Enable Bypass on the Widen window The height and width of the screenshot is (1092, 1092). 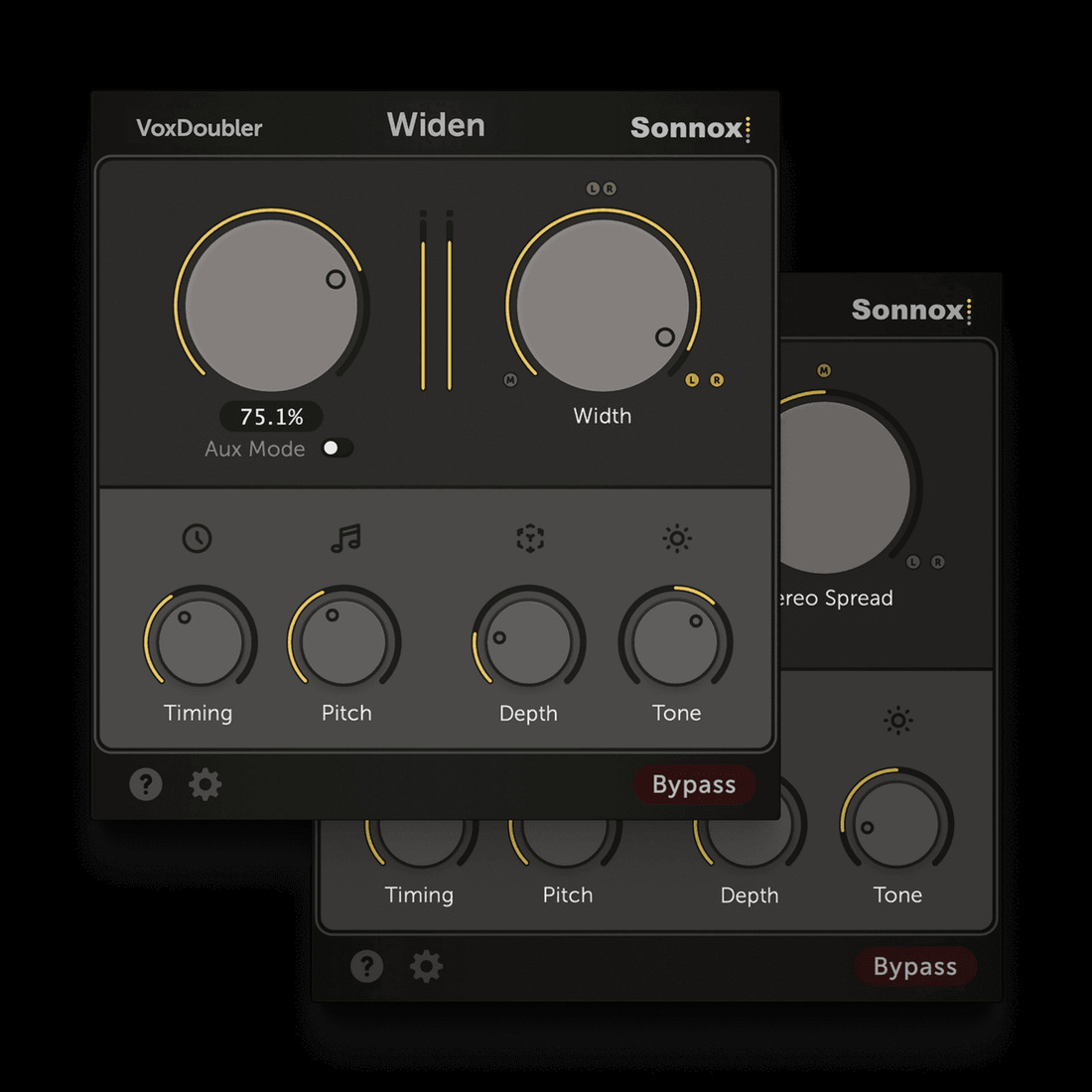coord(694,784)
